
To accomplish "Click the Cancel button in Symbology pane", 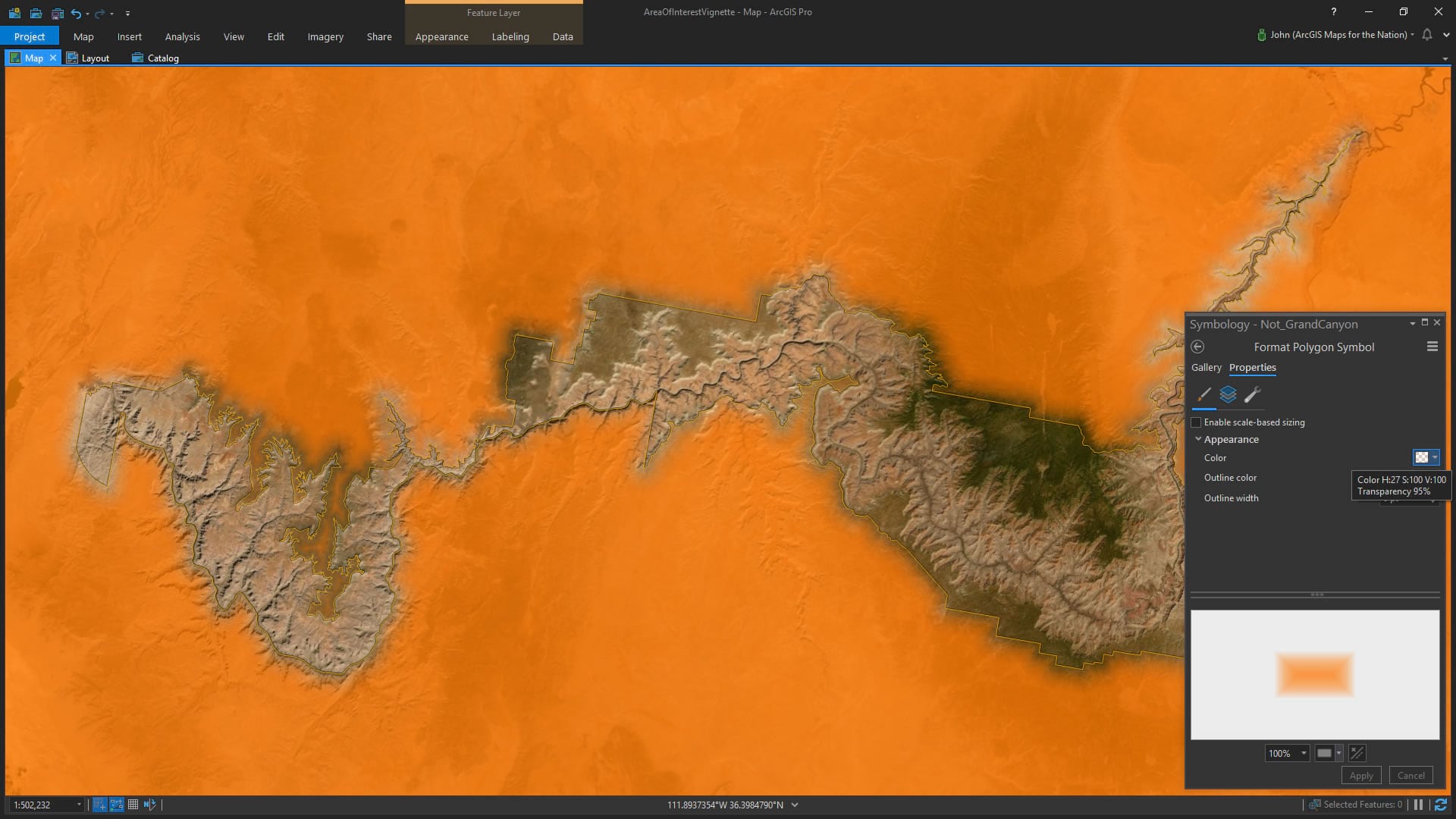I will tap(1410, 775).
